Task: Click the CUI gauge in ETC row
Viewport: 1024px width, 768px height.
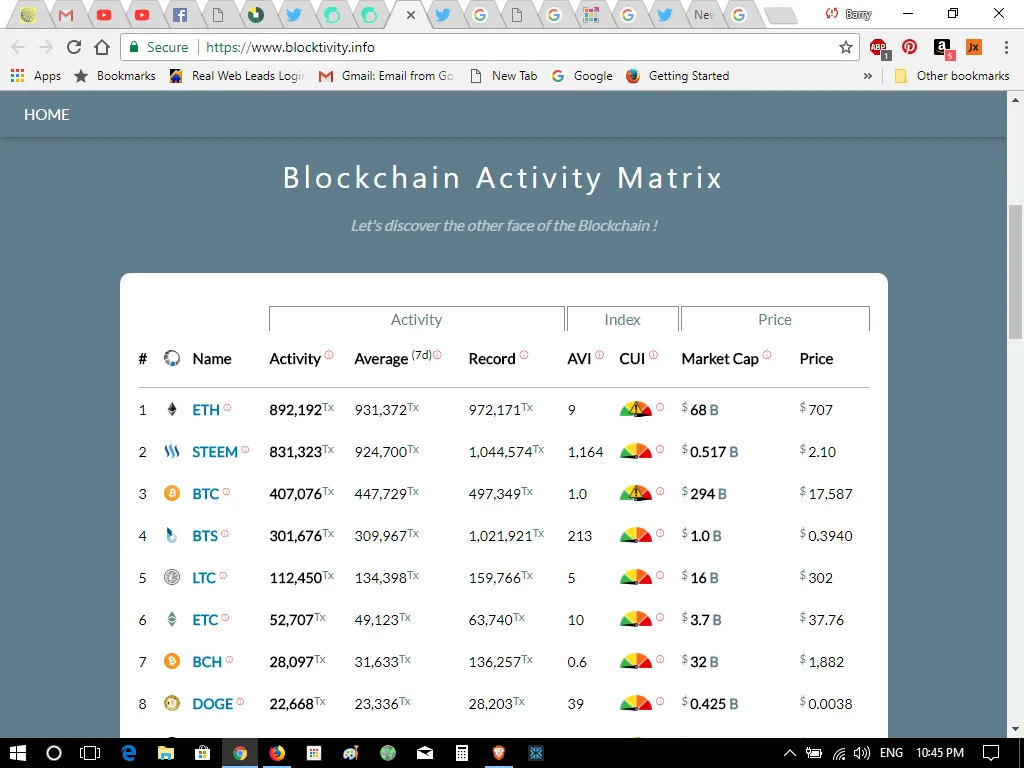Action: click(635, 619)
